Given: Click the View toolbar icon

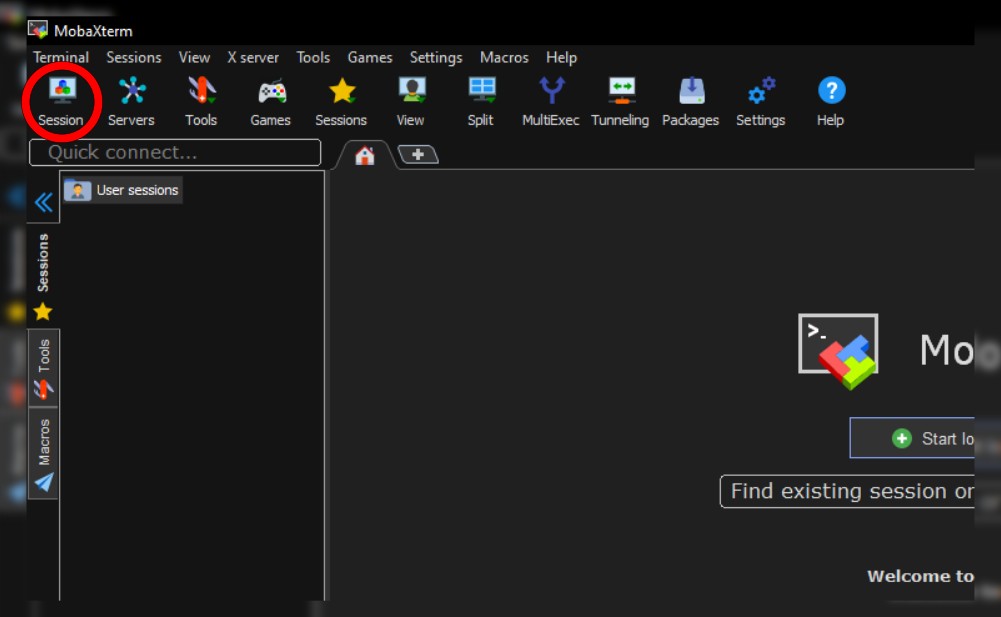Looking at the screenshot, I should click(x=410, y=102).
